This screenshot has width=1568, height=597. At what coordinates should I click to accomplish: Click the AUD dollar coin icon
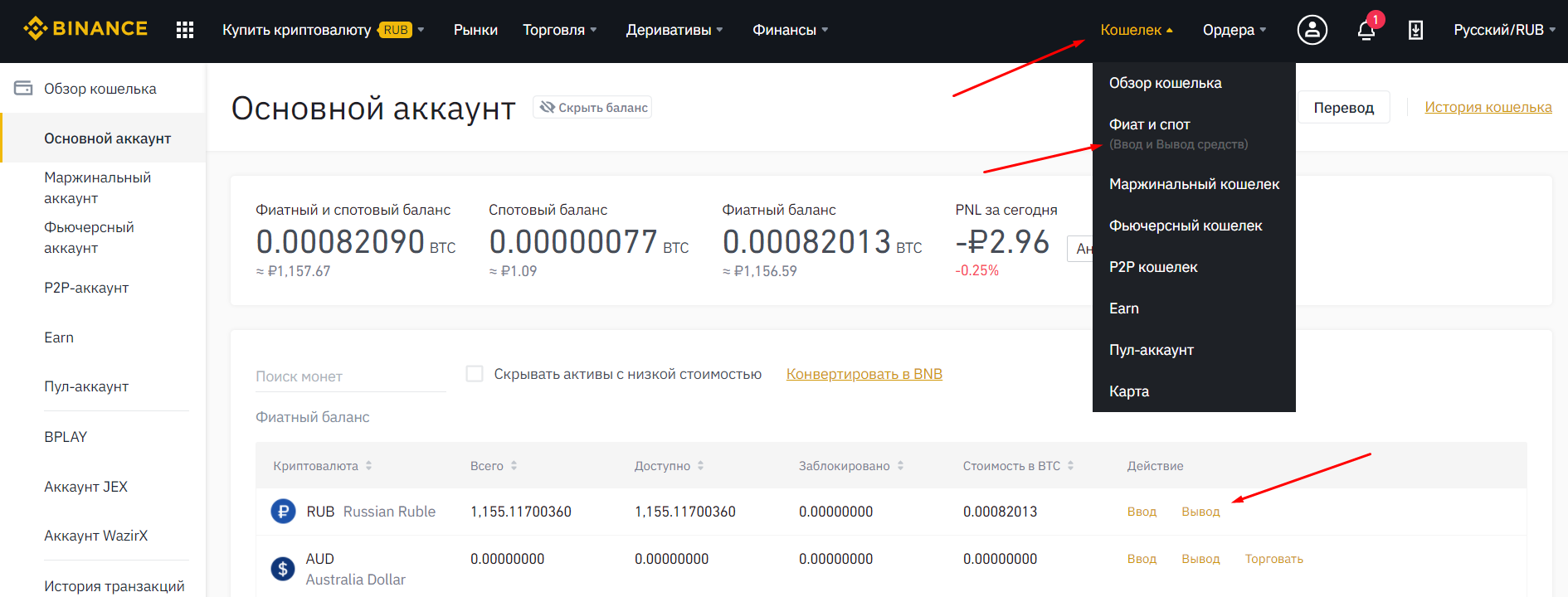[x=283, y=569]
